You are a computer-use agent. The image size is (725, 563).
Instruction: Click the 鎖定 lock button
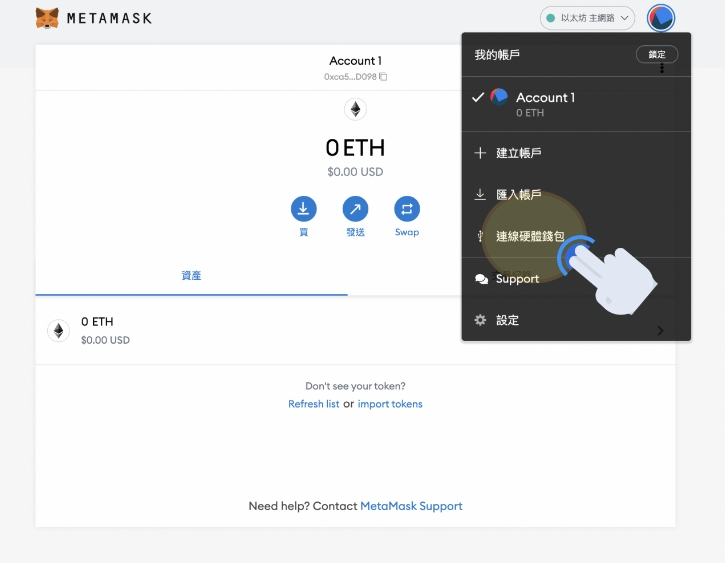click(x=657, y=54)
